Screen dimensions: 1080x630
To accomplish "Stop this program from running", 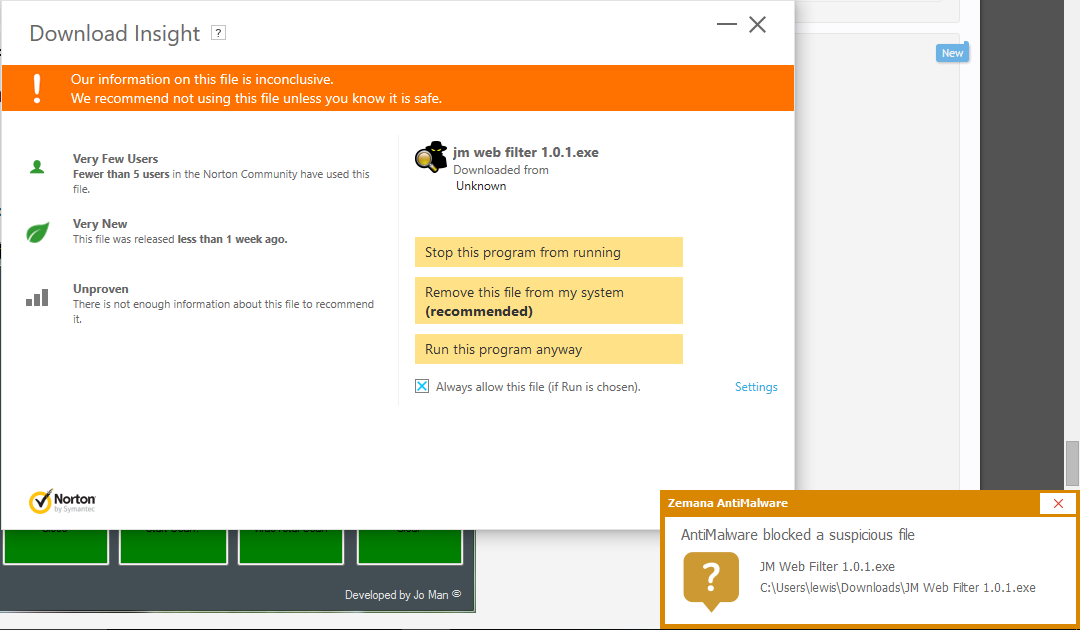I will tap(548, 252).
